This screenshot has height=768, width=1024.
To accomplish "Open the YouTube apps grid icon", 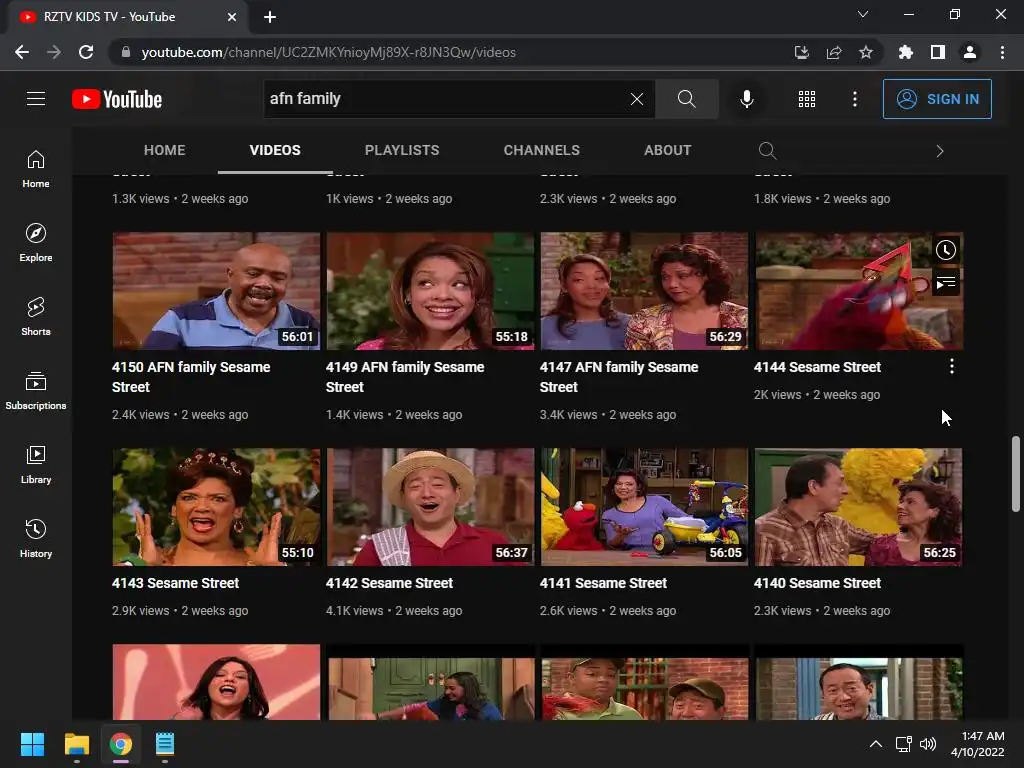I will (x=807, y=99).
